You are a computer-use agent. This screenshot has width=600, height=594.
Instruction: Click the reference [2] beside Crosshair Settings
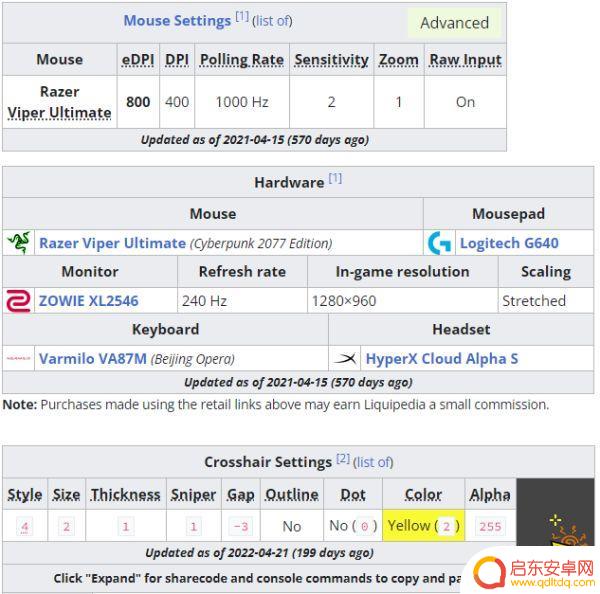pyautogui.click(x=343, y=458)
